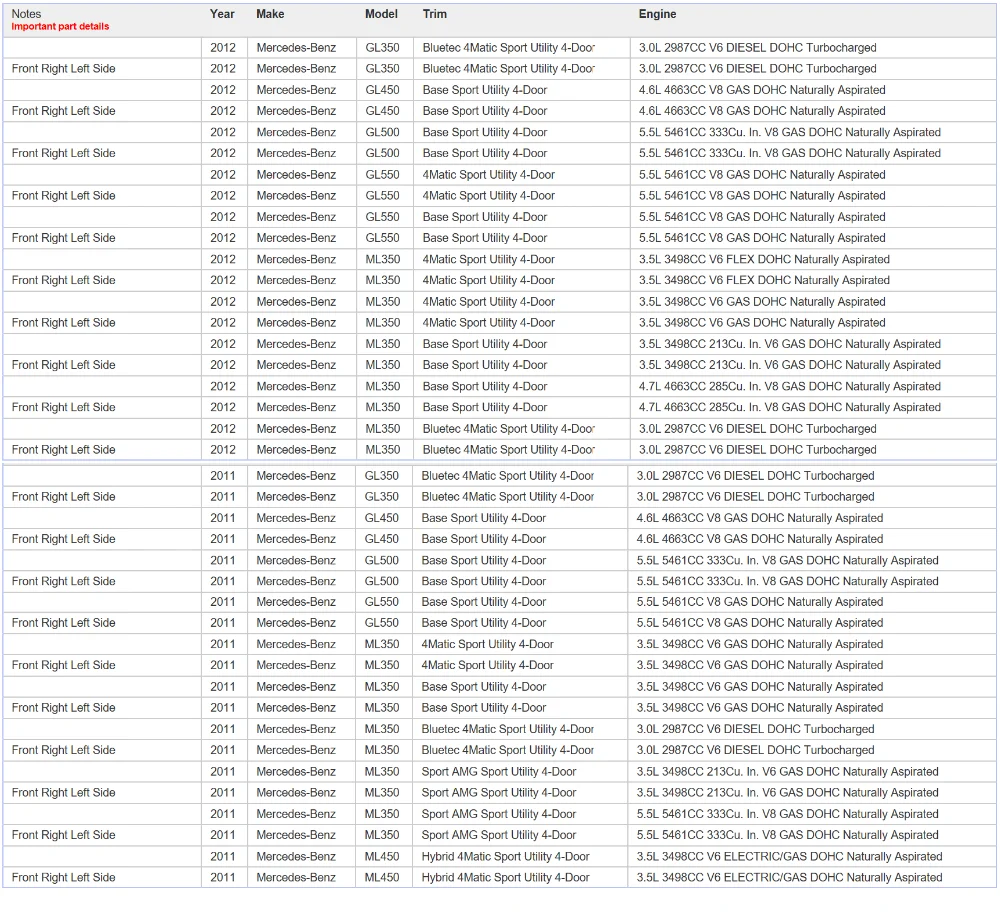Select 2011 GL450 model cell with a side note
Image resolution: width=1000 pixels, height=914 pixels.
pos(381,539)
